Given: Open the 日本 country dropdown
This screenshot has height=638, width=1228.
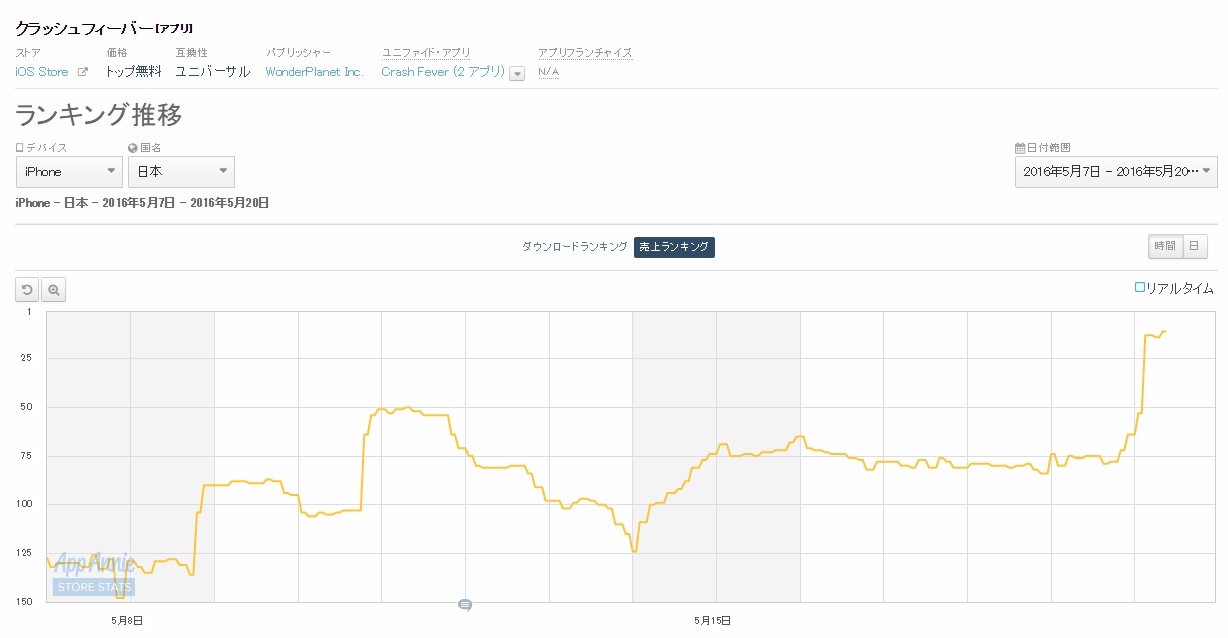Looking at the screenshot, I should (x=181, y=172).
